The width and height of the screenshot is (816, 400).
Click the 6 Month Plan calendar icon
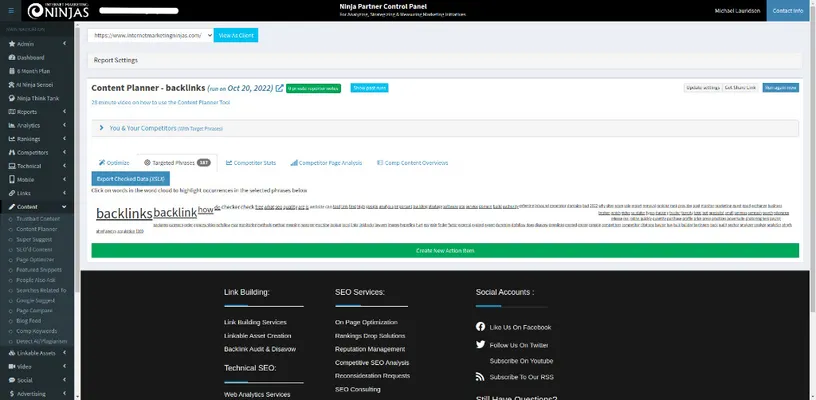click(10, 71)
